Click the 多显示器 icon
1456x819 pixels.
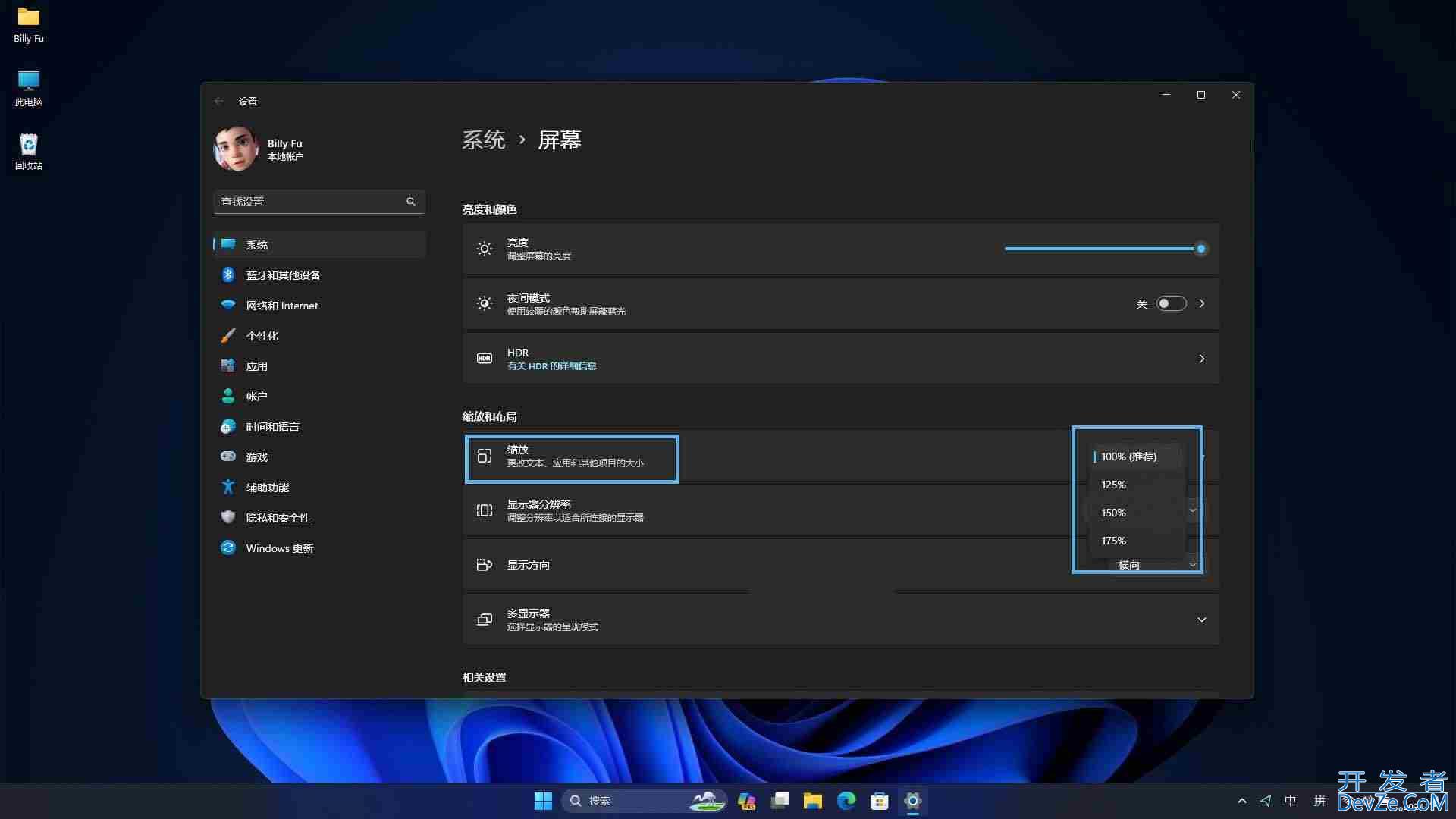click(485, 620)
